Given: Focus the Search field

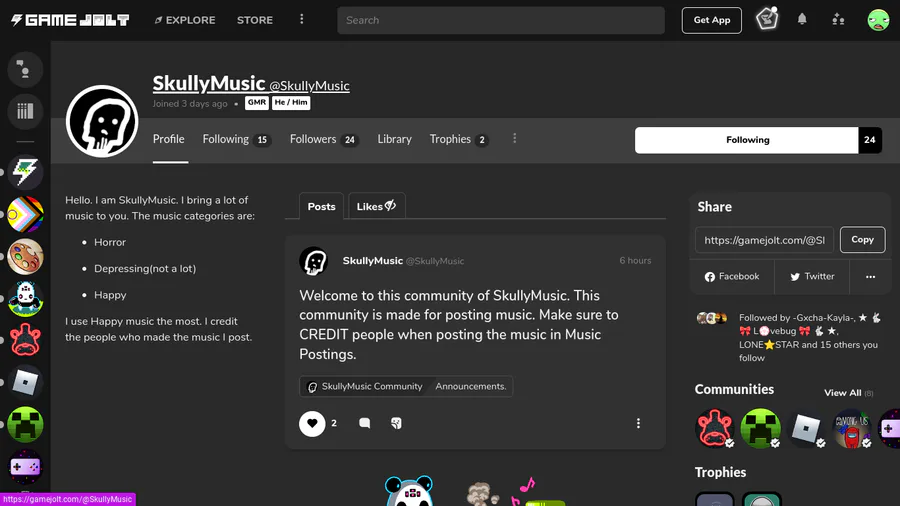Looking at the screenshot, I should pos(501,20).
